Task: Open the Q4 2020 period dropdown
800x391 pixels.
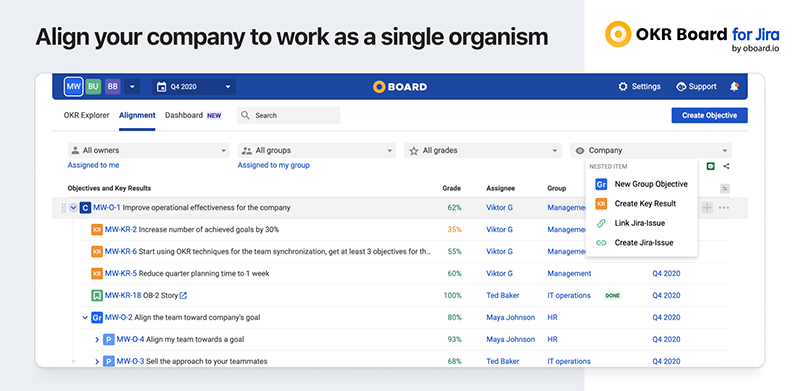Action: tap(194, 87)
